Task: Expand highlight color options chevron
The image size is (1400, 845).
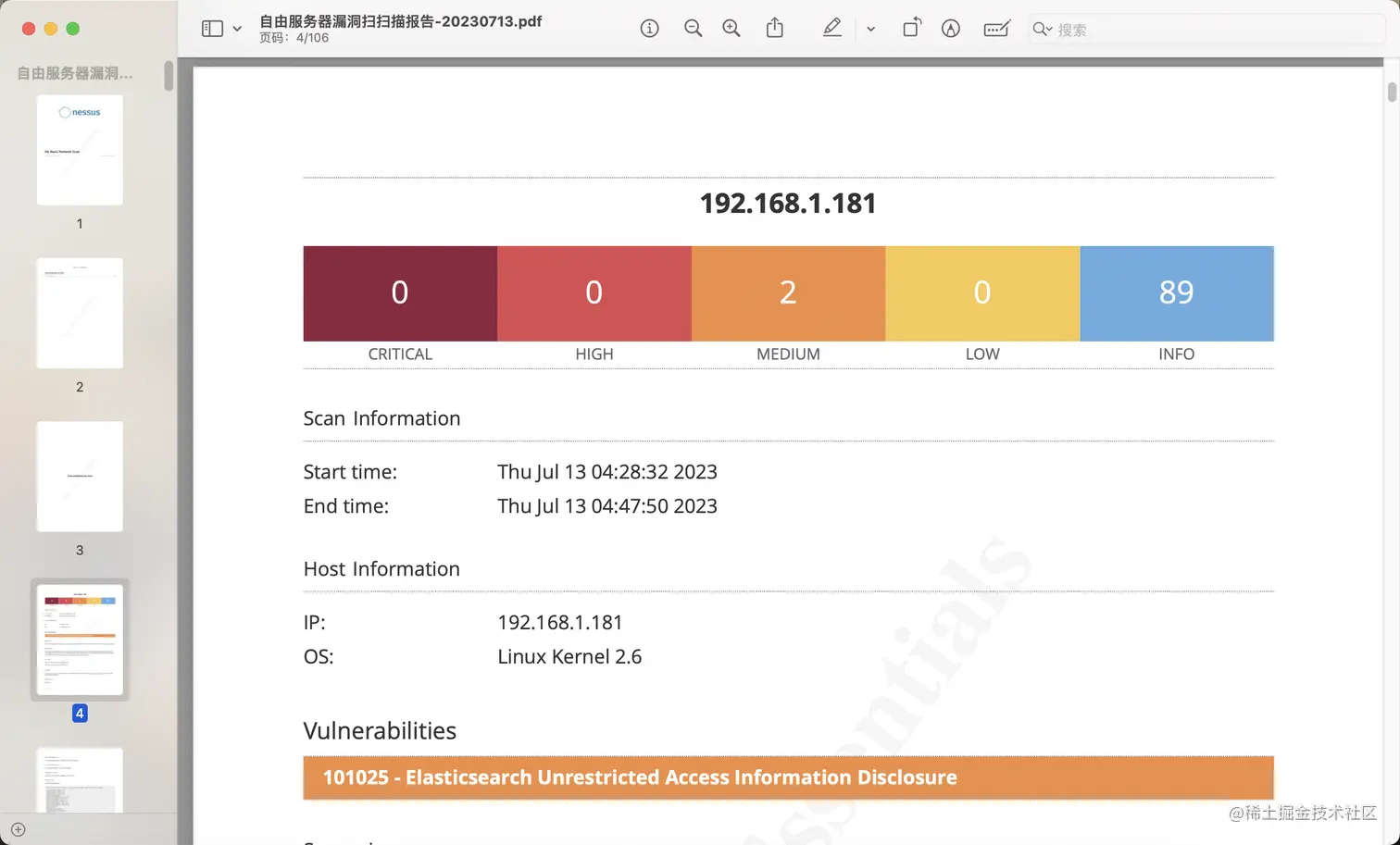Action: pyautogui.click(x=870, y=29)
